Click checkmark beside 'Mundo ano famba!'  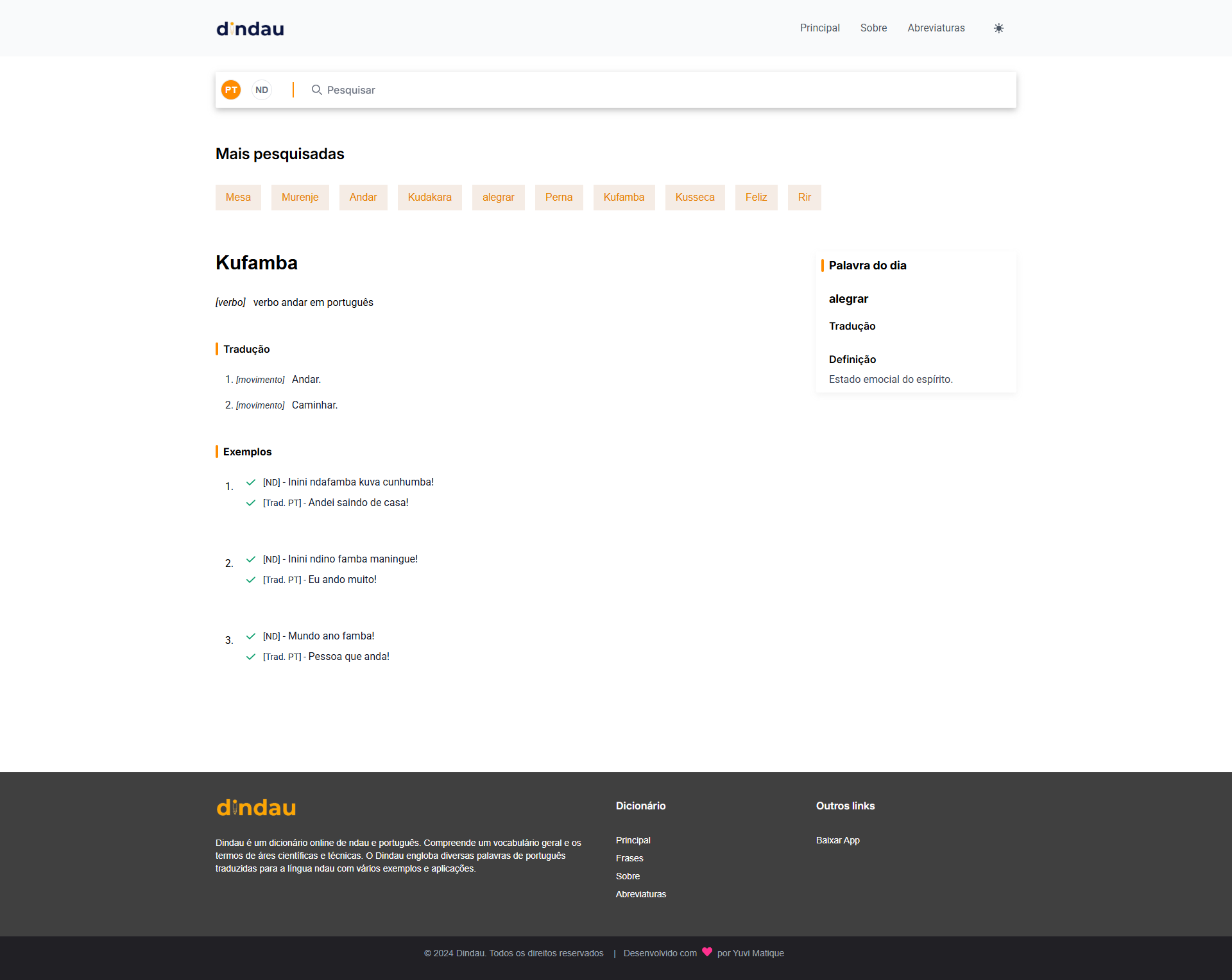pos(251,636)
